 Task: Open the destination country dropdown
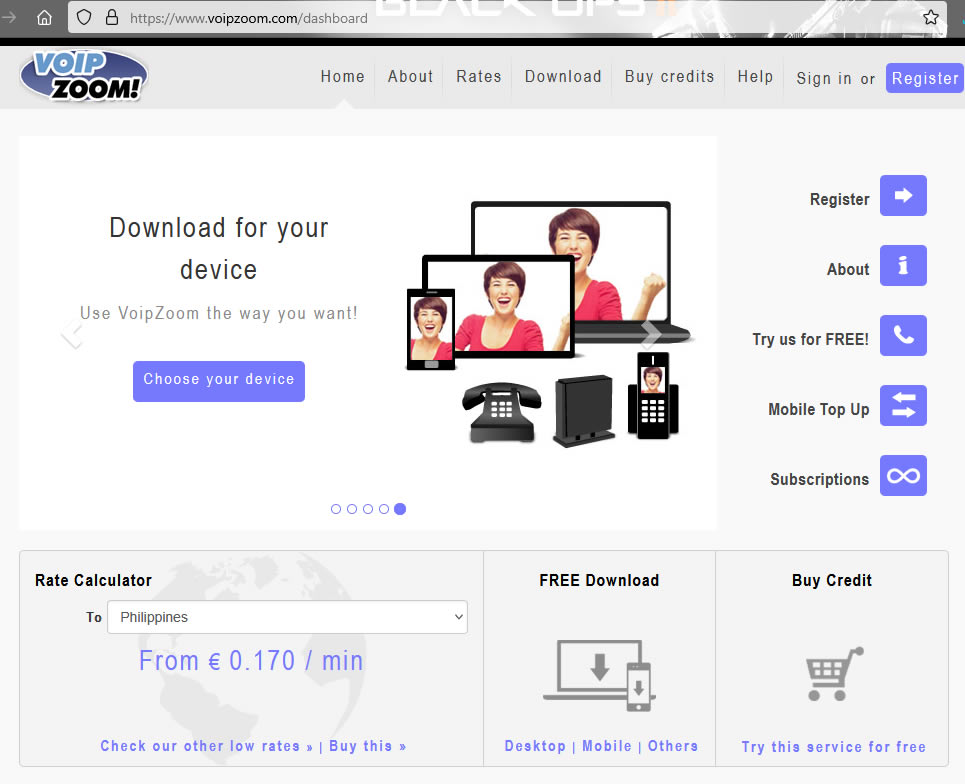287,617
